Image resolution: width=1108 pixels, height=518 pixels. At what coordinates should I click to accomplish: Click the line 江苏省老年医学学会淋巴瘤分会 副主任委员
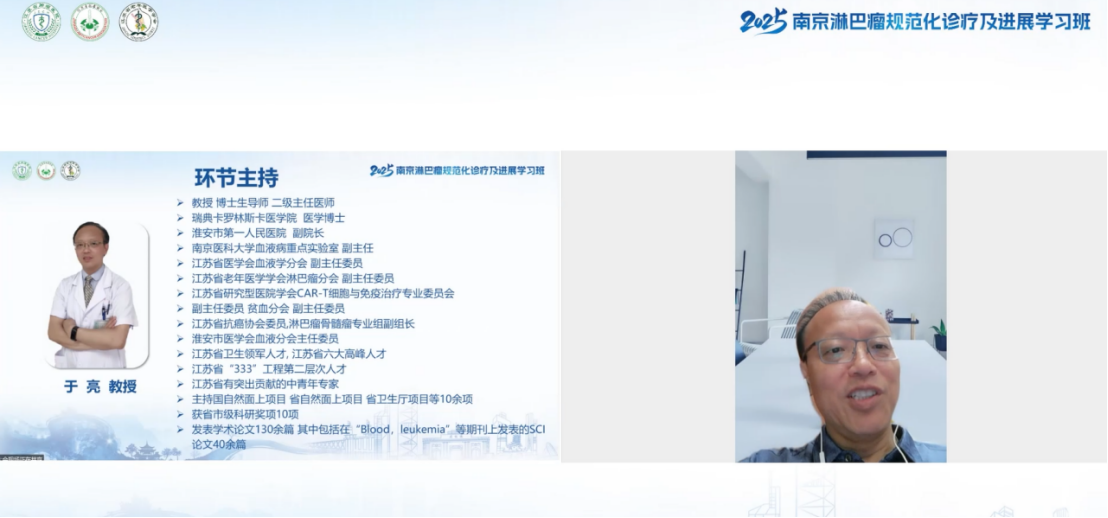(293, 278)
